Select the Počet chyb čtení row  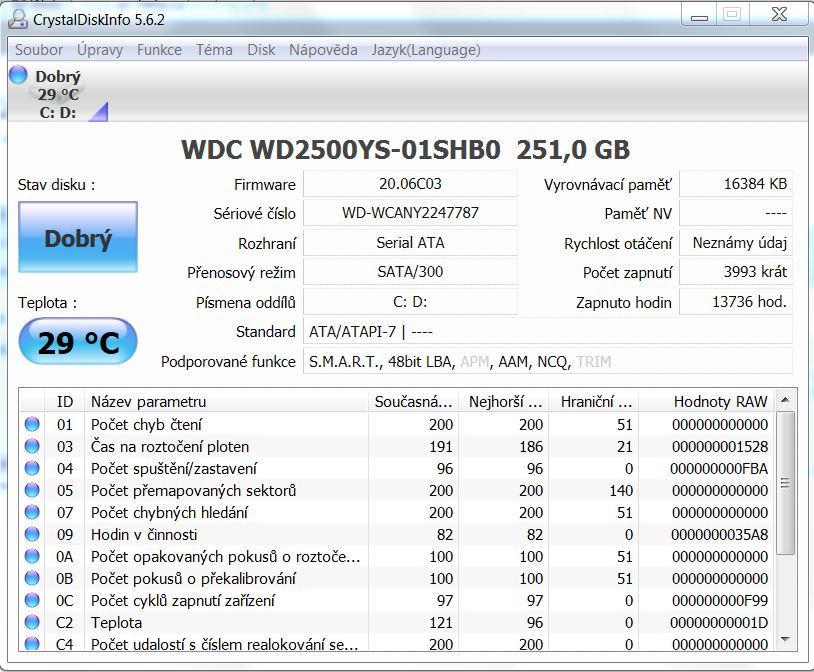[x=397, y=424]
